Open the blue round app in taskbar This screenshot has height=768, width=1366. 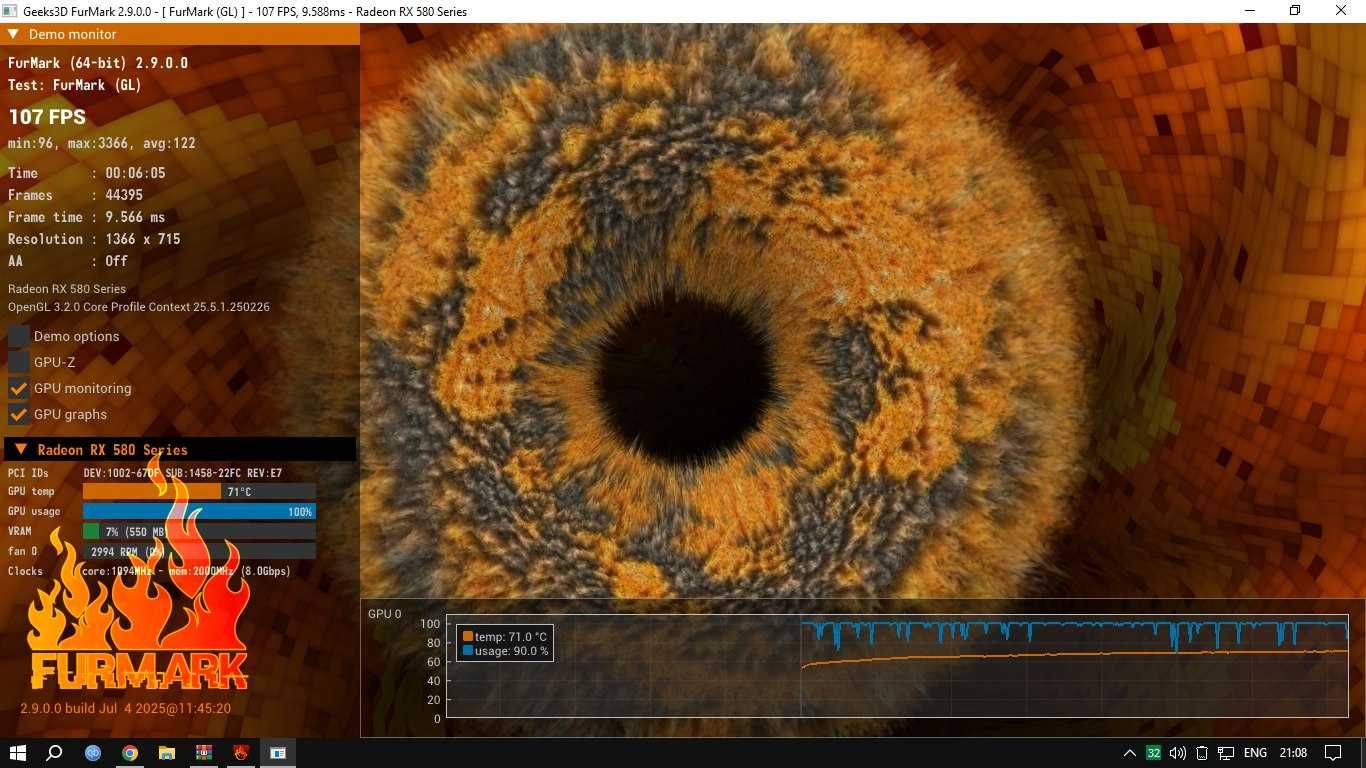click(x=93, y=753)
